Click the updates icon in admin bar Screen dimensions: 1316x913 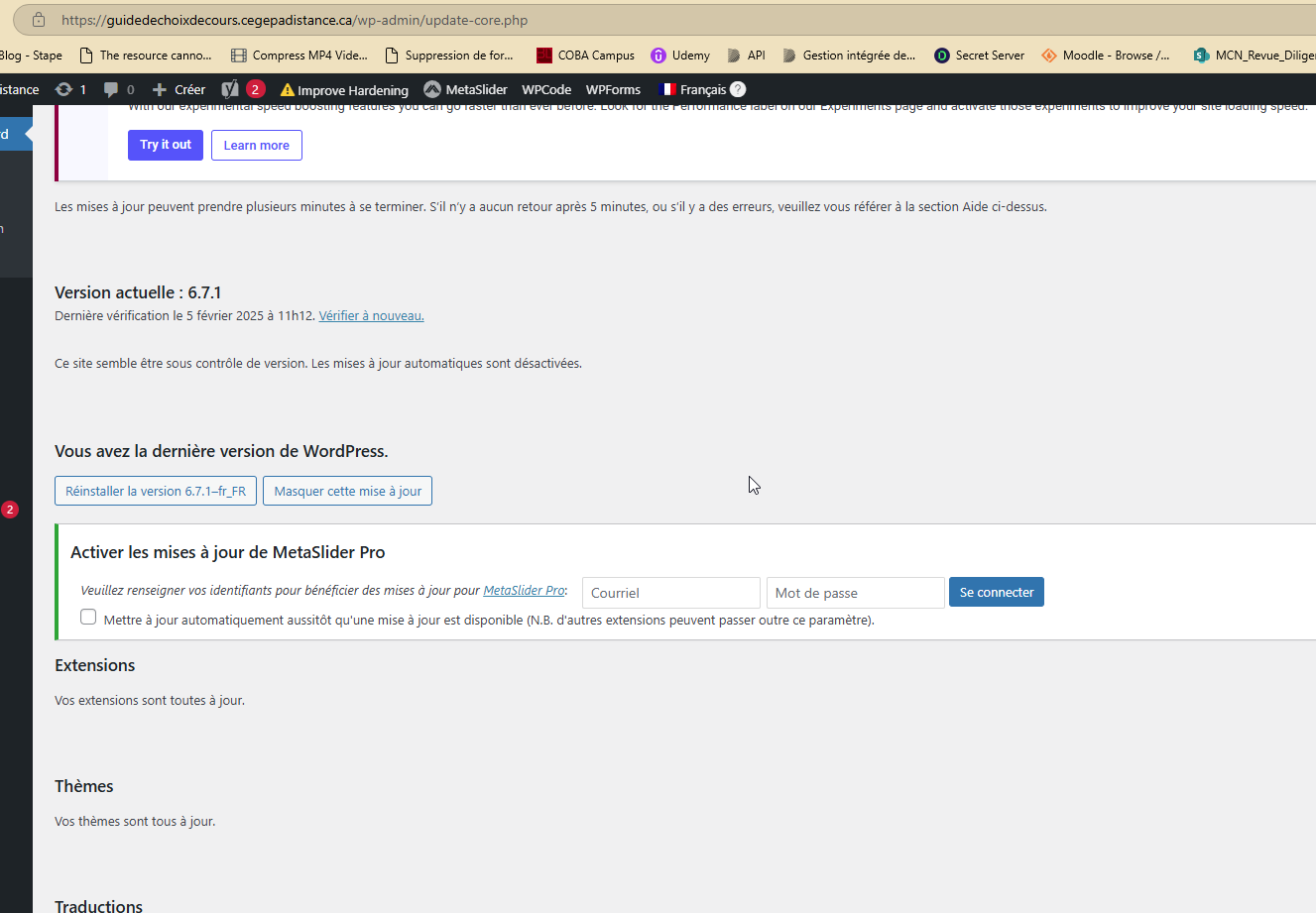click(64, 89)
